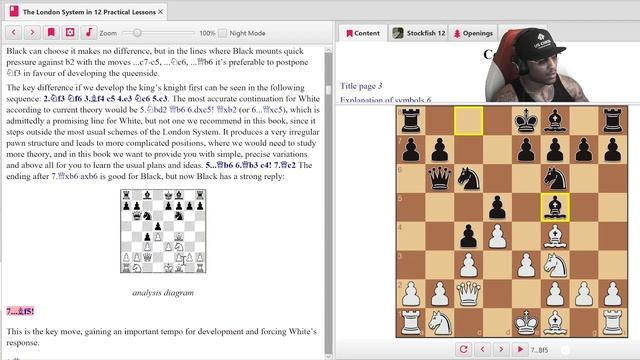Open the Explanation of symbols link

tap(385, 100)
